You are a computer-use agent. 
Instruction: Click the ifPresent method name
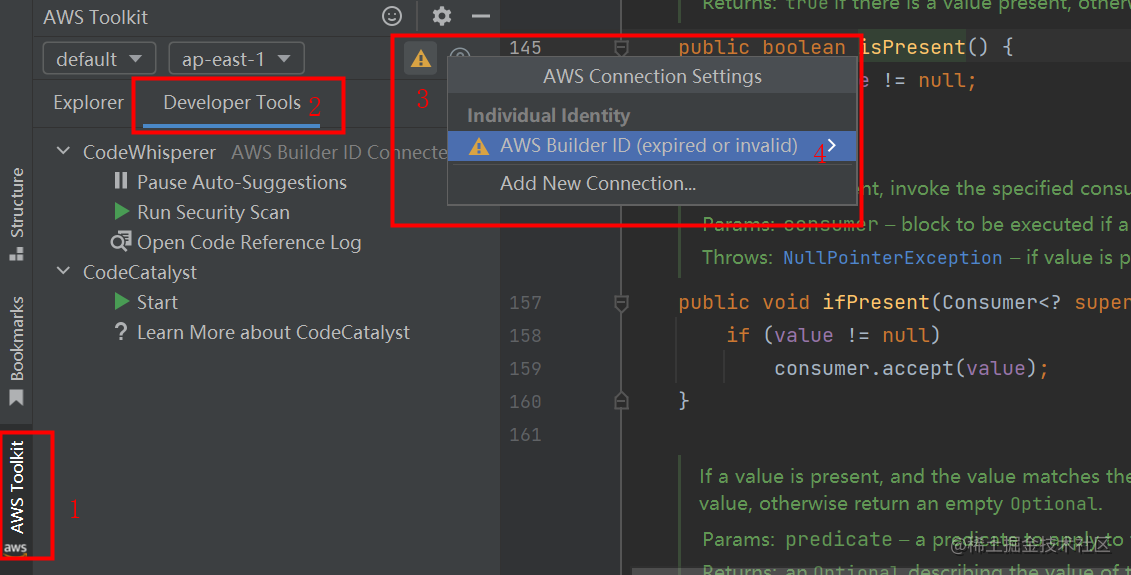coord(876,302)
